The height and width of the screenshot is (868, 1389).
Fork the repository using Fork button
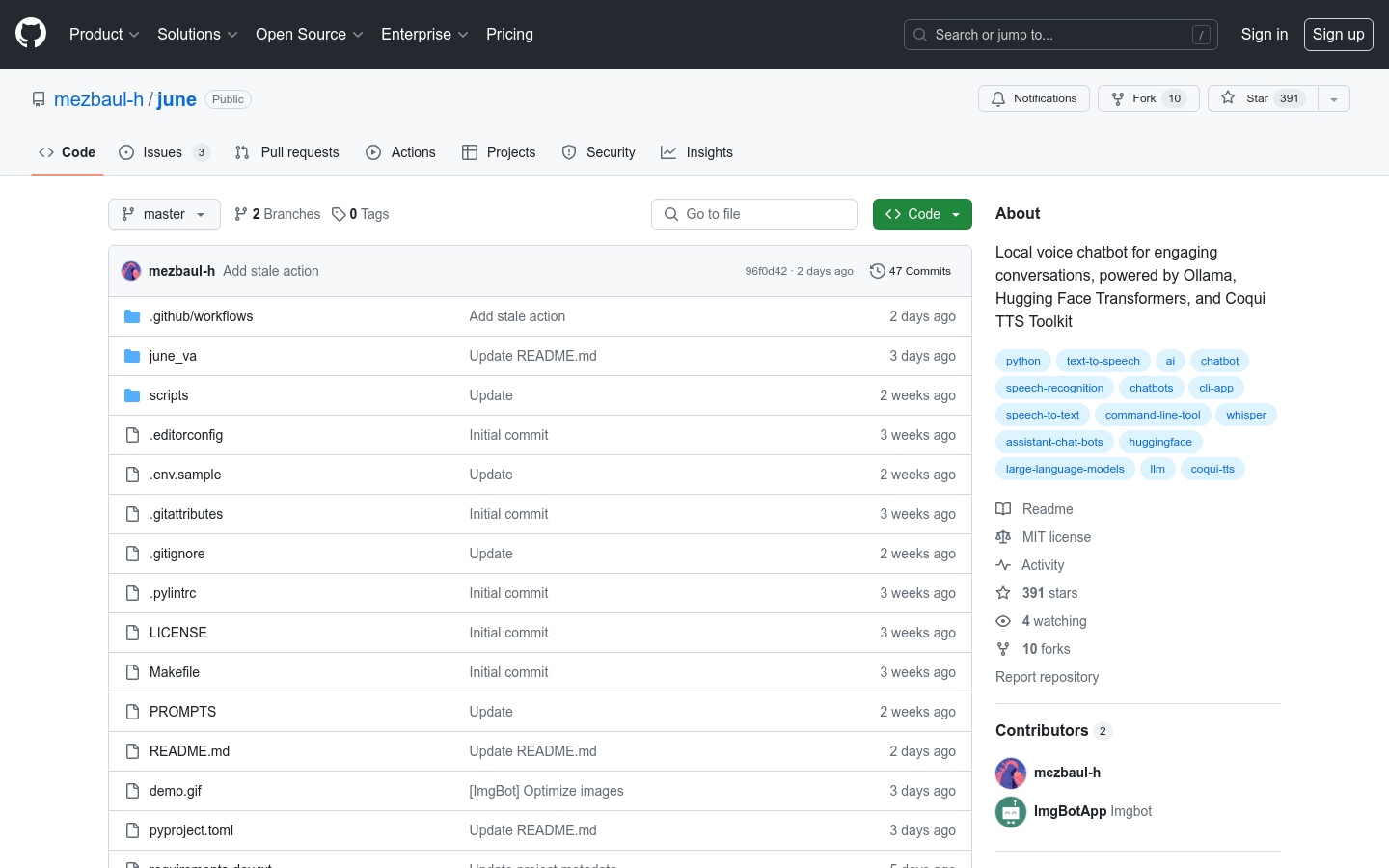1148,98
